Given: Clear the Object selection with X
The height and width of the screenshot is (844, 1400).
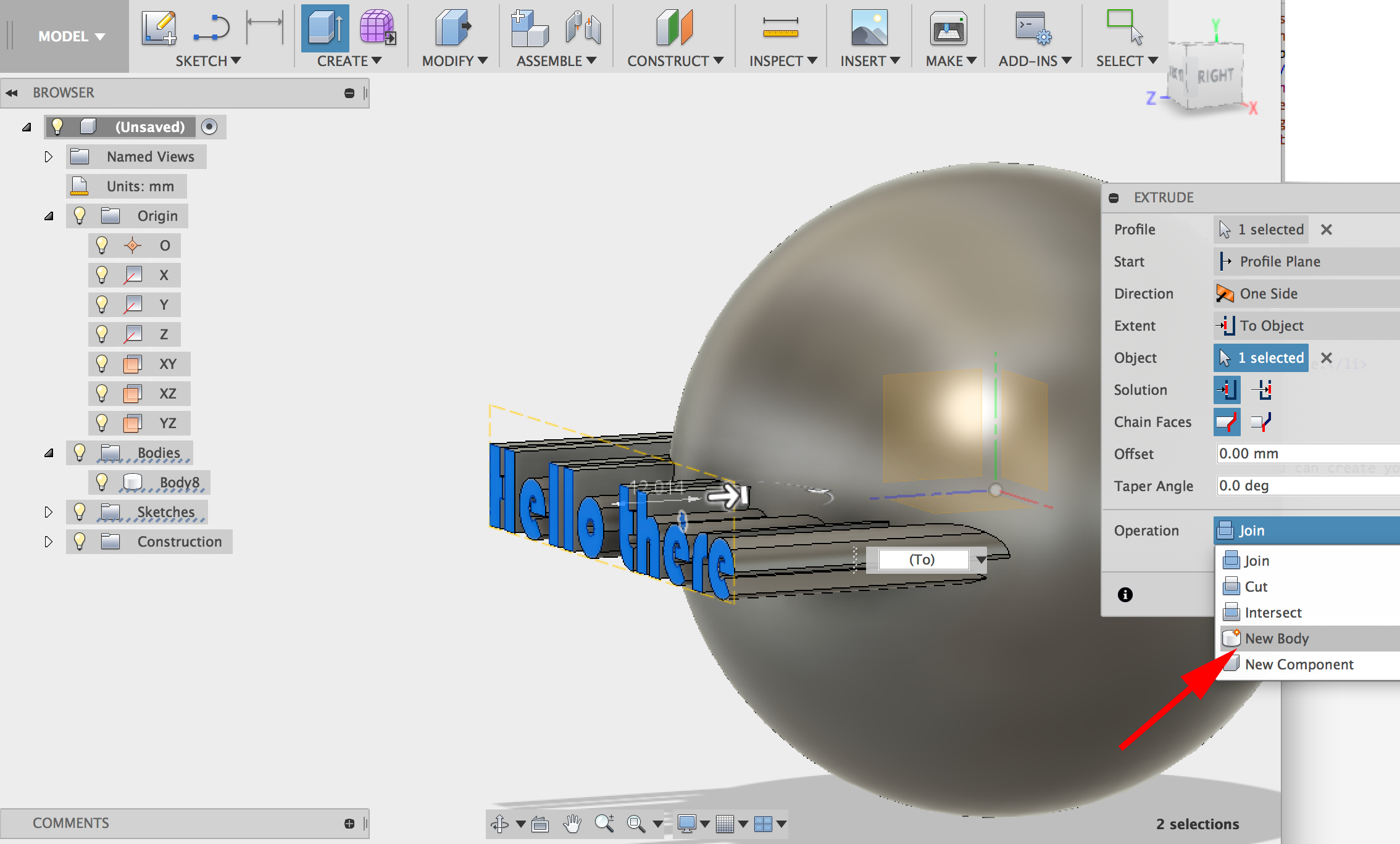Looking at the screenshot, I should [x=1327, y=358].
